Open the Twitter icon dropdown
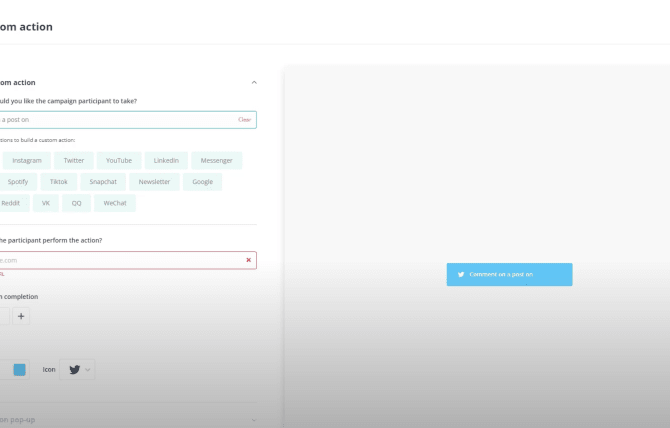This screenshot has width=670, height=428. click(77, 369)
